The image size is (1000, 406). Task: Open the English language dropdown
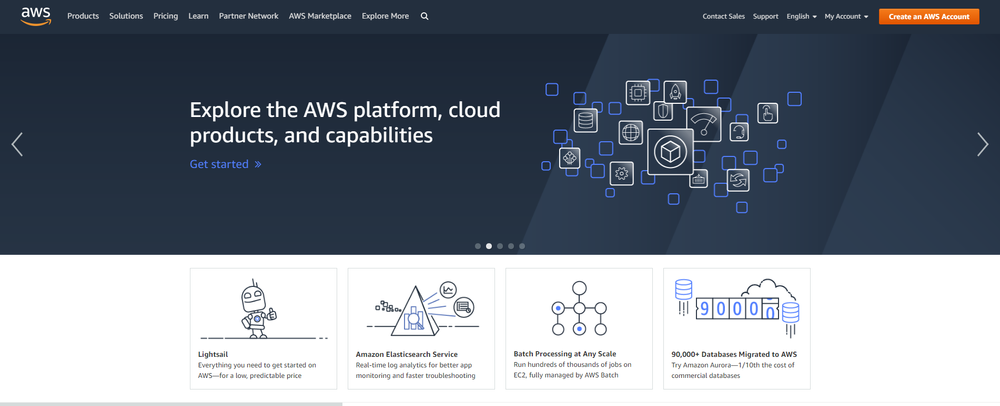pyautogui.click(x=802, y=17)
